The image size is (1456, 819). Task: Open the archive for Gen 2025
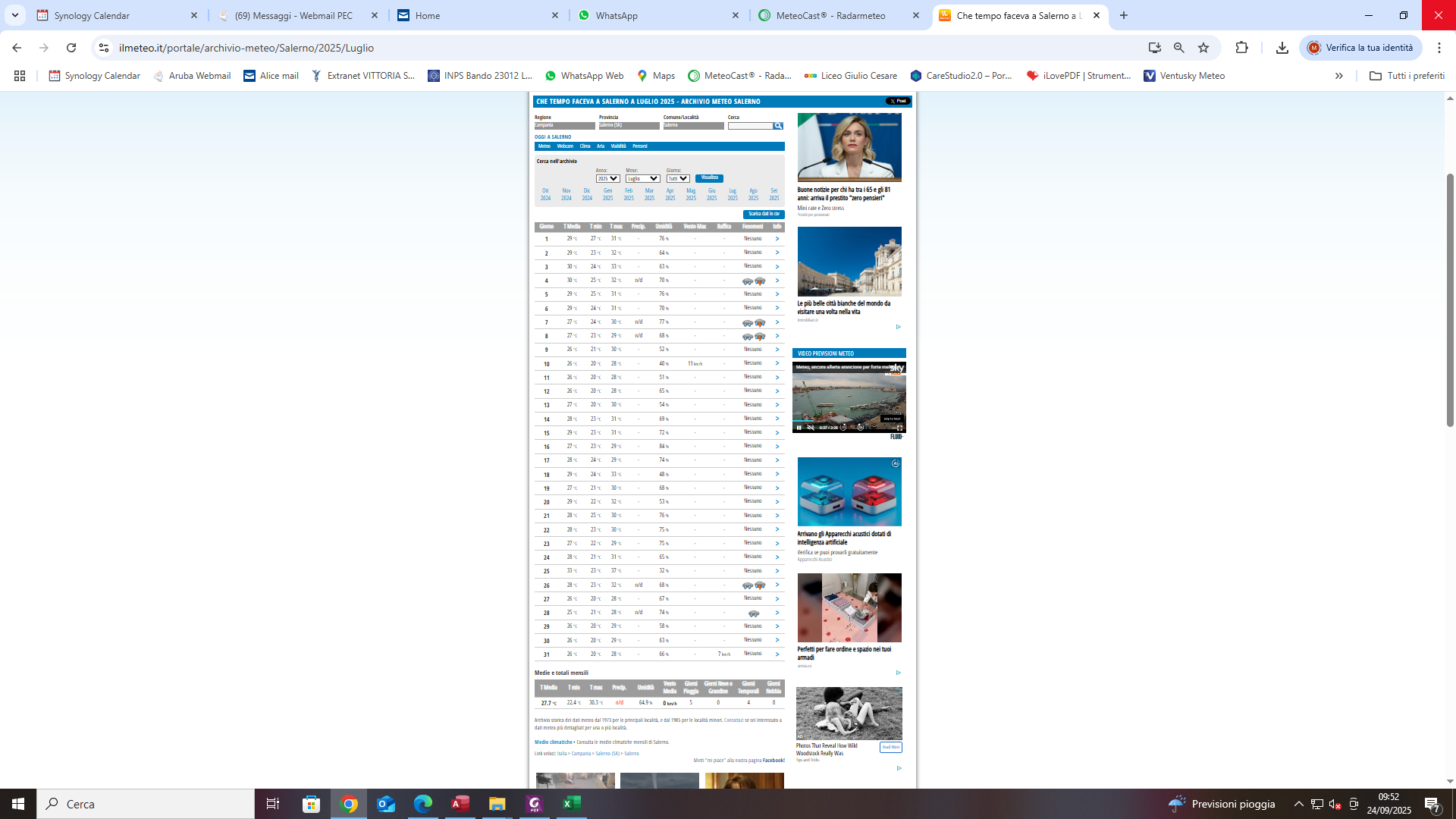pyautogui.click(x=607, y=194)
